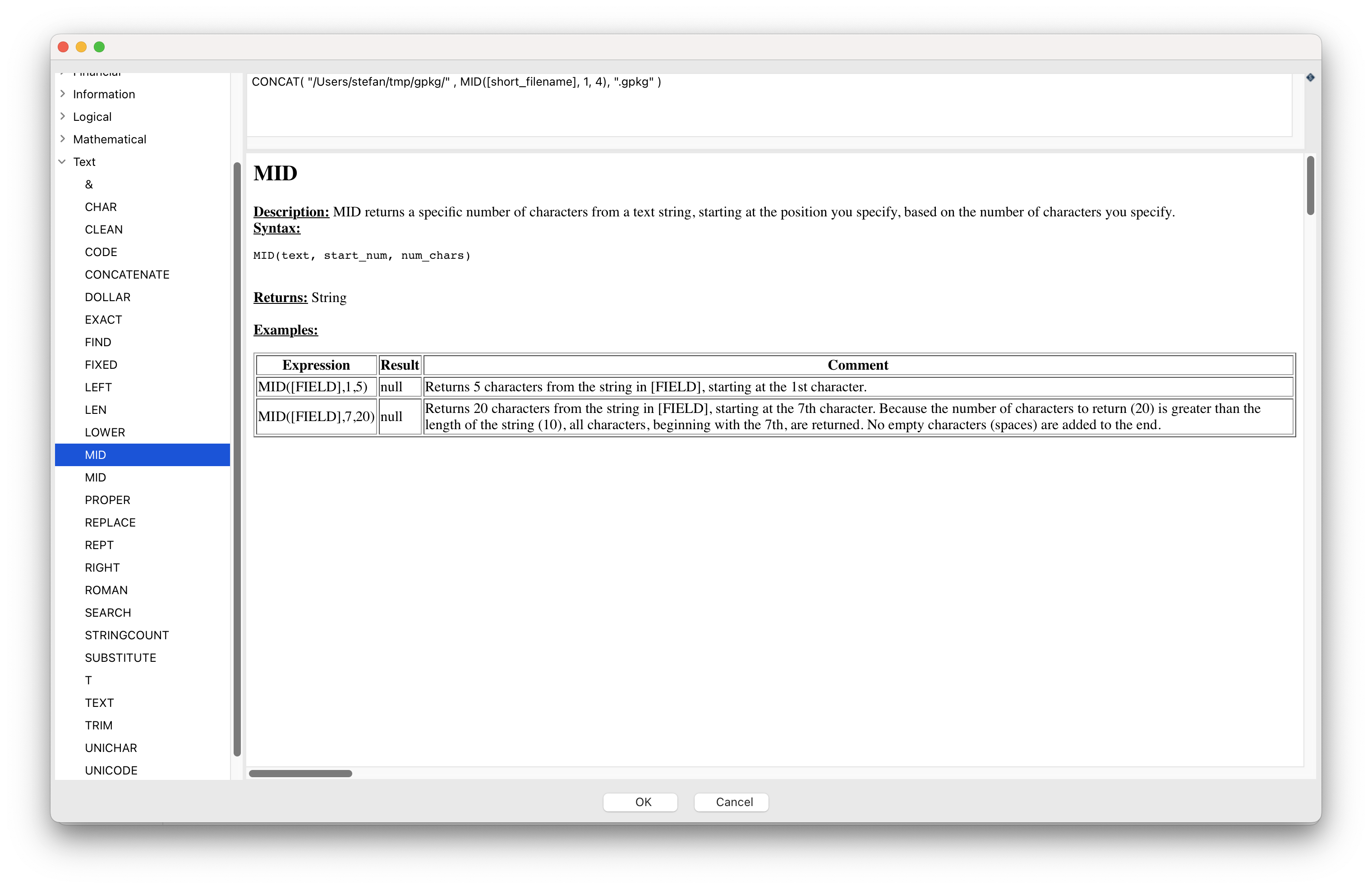1372x889 pixels.
Task: Click the help pane horizontal scrollbar
Action: 300,773
